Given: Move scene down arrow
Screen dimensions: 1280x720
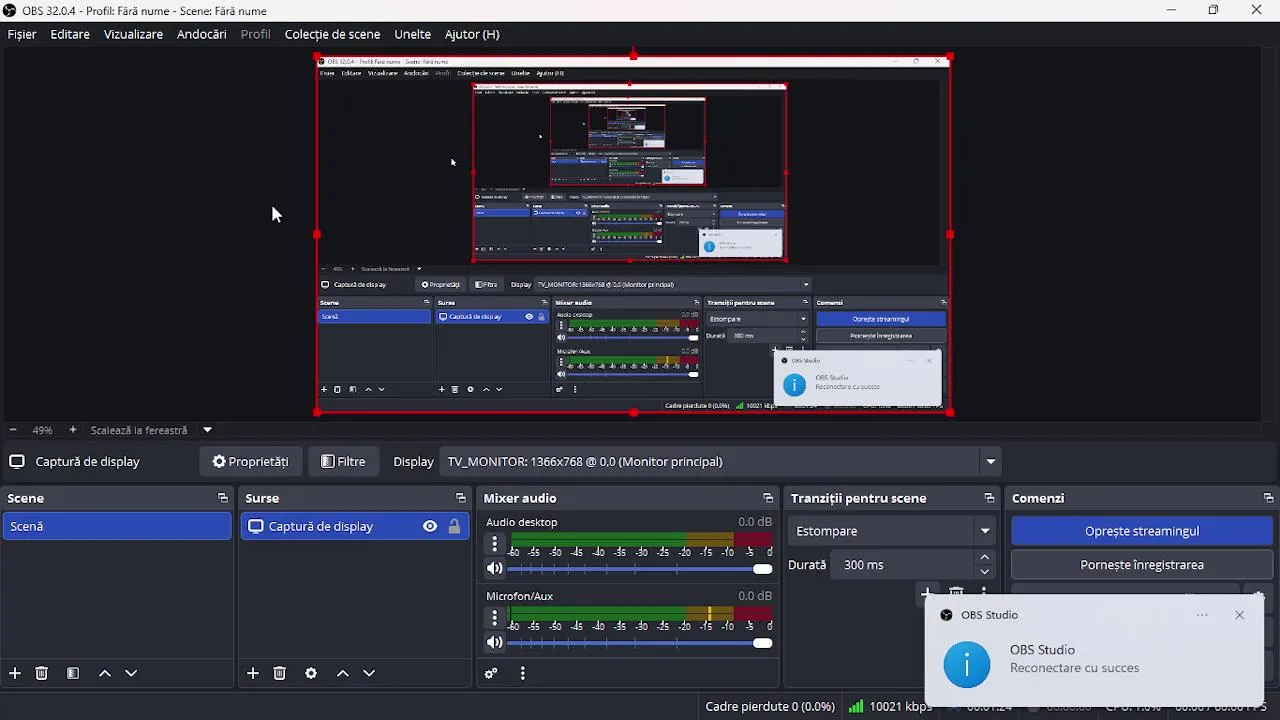Looking at the screenshot, I should point(131,673).
